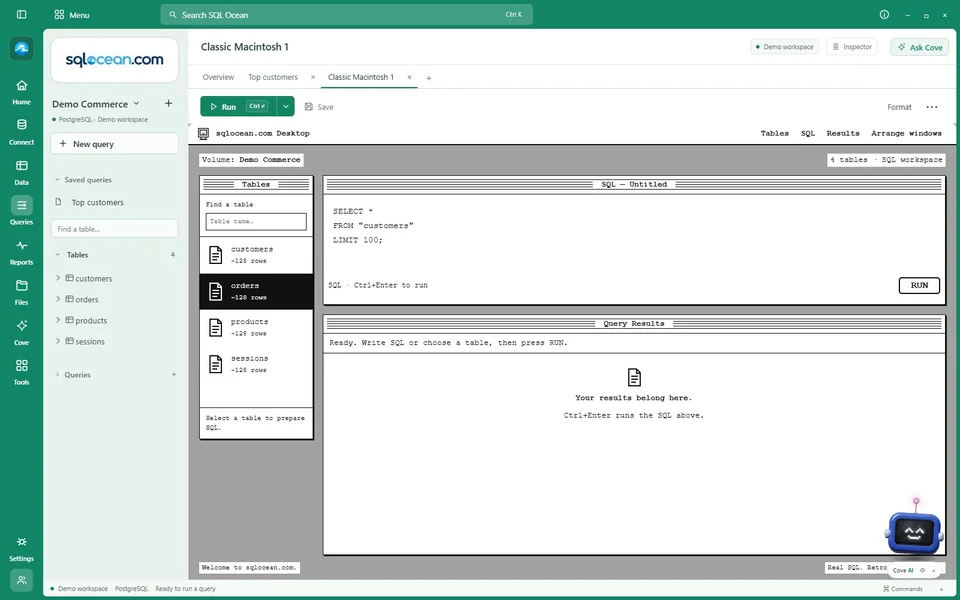Screen dimensions: 960x600
Task: Open the Cove sparkle icon in sidebar
Action: click(x=21, y=332)
